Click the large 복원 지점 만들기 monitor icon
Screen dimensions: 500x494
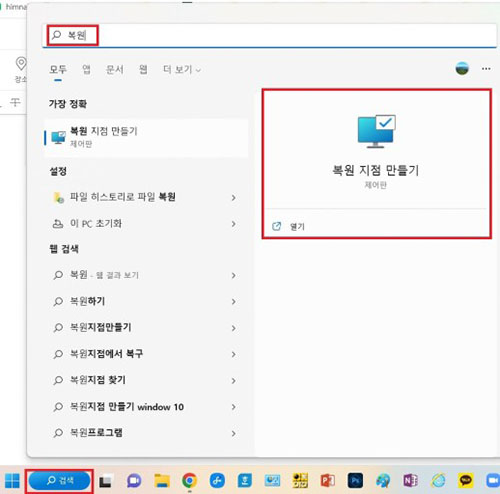click(376, 131)
